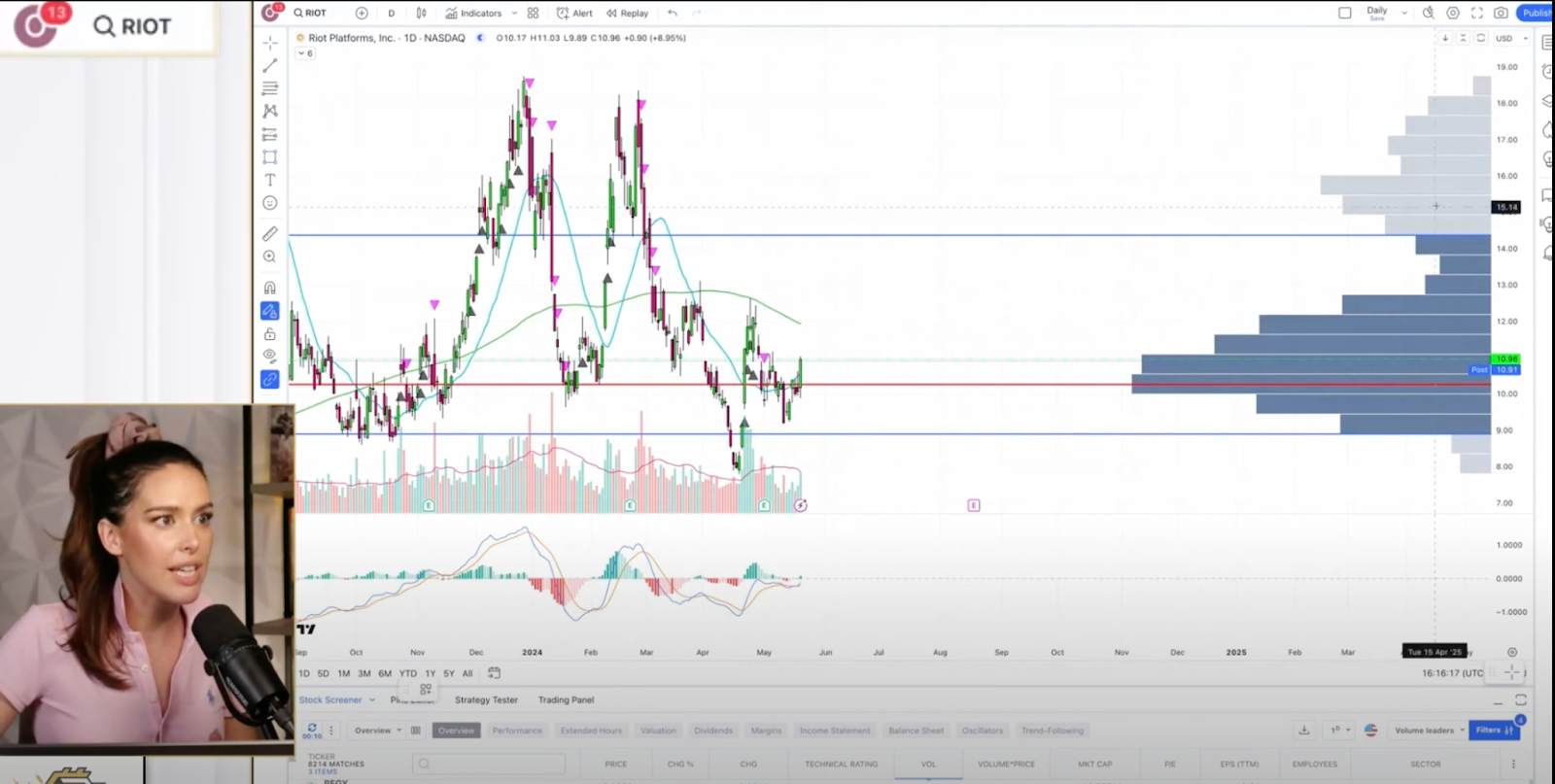Change the D chart interval

click(391, 13)
